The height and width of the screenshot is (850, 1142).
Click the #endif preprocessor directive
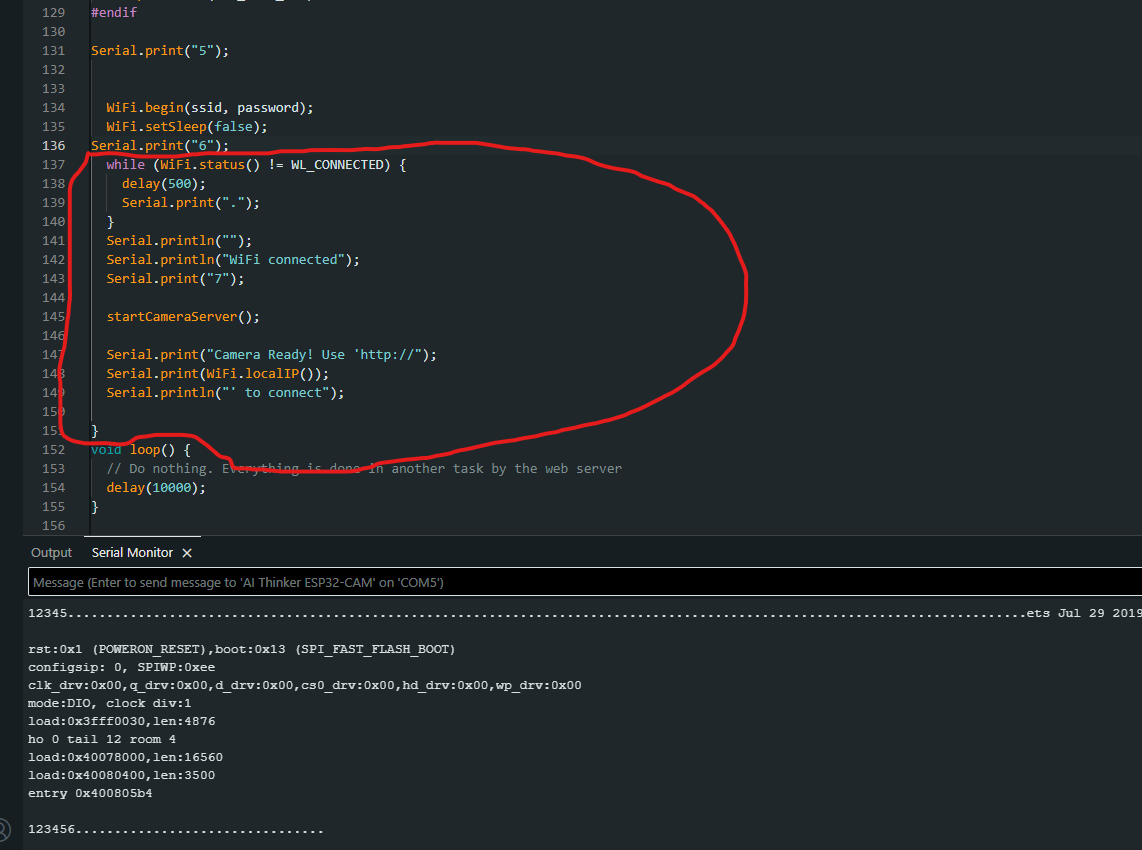[114, 13]
